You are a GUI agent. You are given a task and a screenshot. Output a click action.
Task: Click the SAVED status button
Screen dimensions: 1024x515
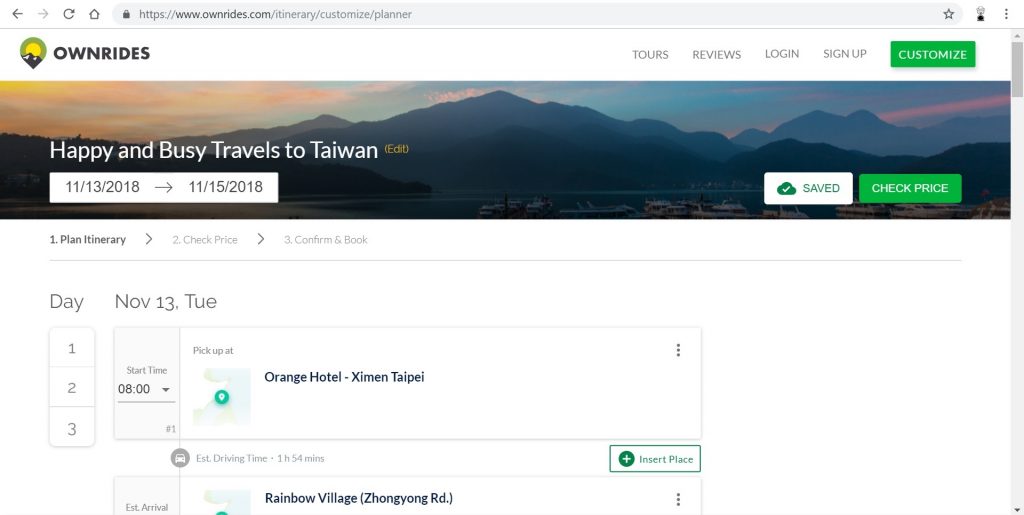tap(808, 189)
